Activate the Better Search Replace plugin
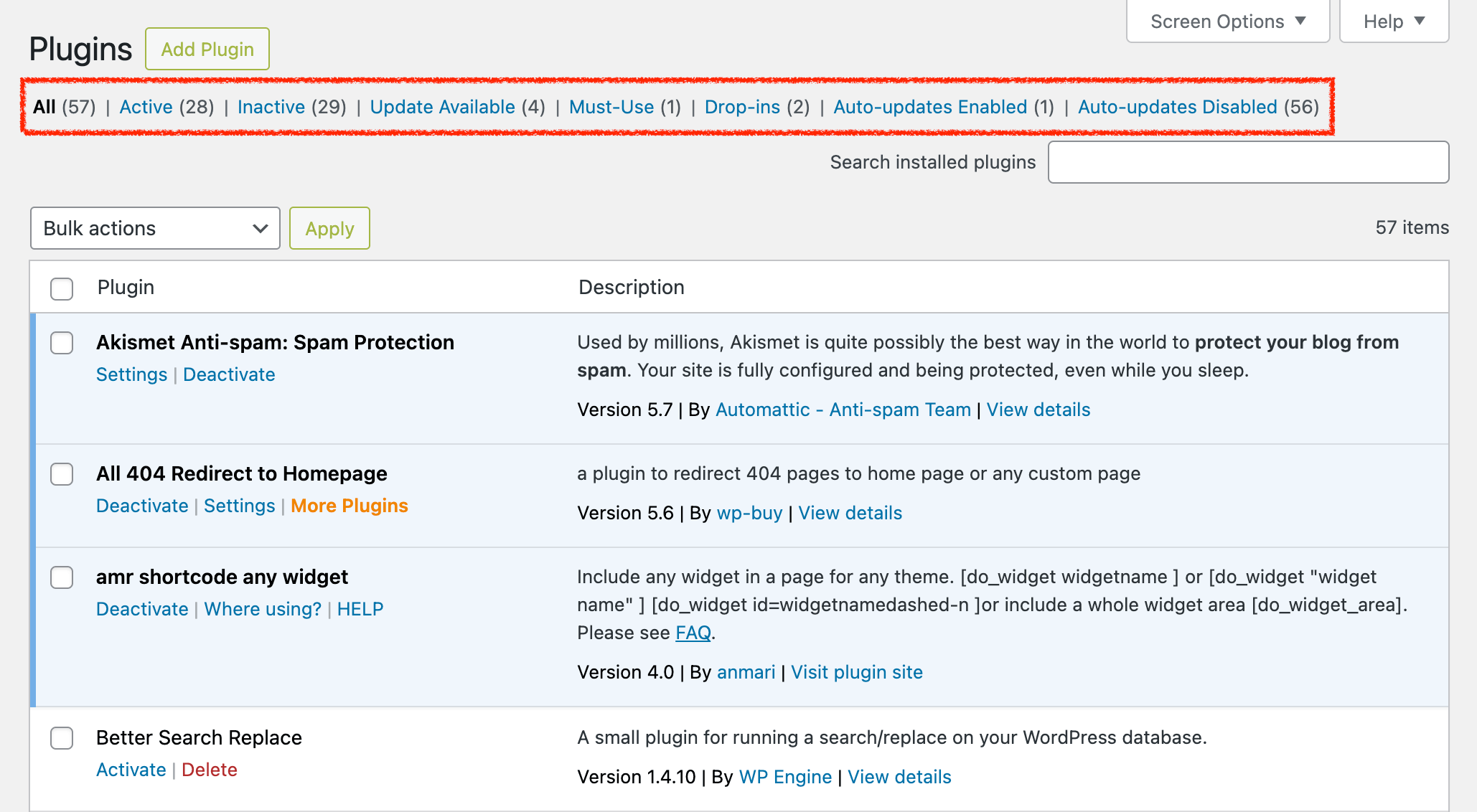This screenshot has width=1477, height=812. click(x=131, y=770)
